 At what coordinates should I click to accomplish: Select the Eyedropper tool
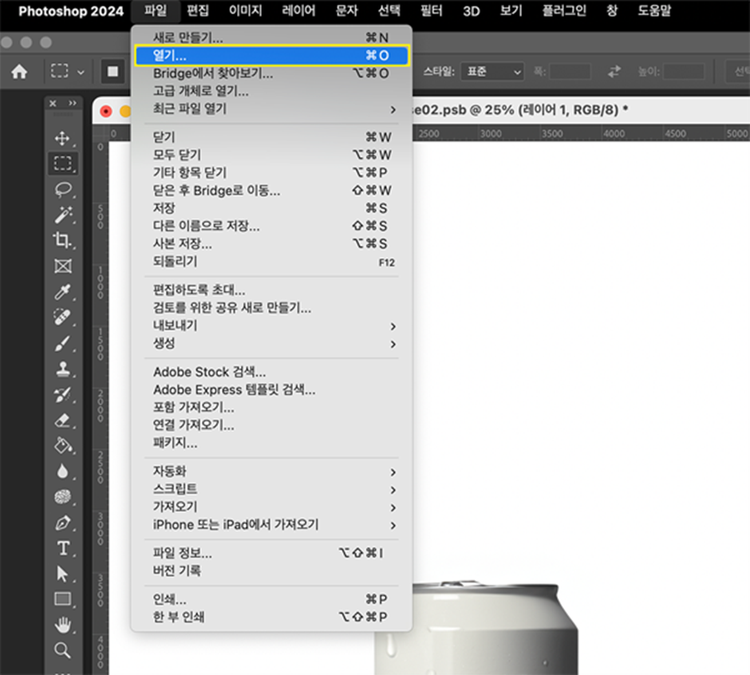pyautogui.click(x=63, y=291)
